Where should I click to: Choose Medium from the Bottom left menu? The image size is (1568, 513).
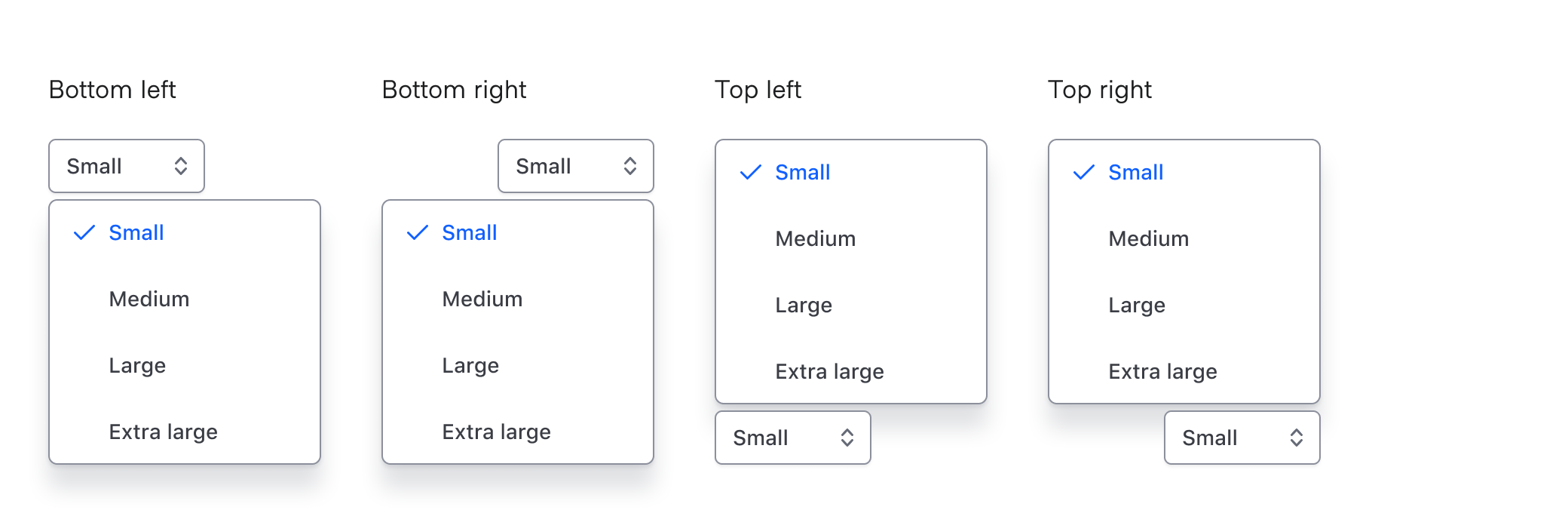point(149,299)
